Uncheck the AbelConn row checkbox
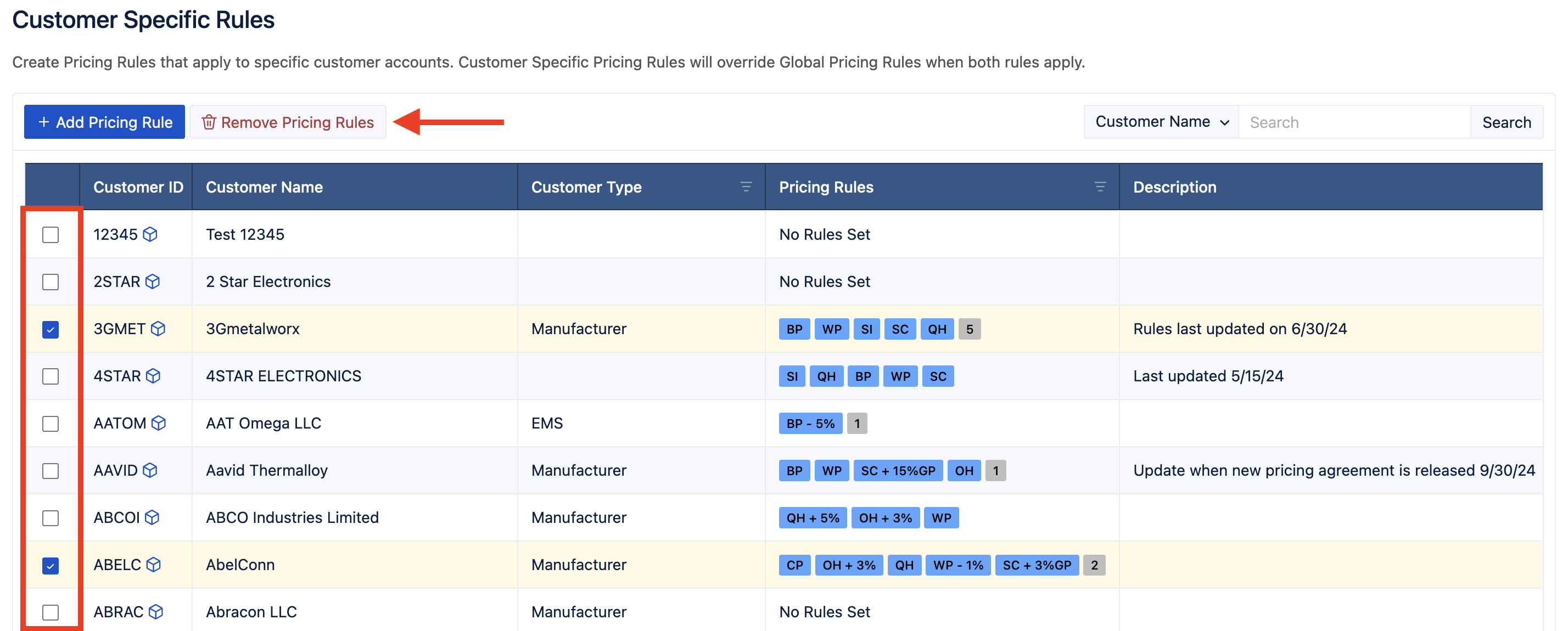Image resolution: width=1568 pixels, height=631 pixels. tap(51, 565)
